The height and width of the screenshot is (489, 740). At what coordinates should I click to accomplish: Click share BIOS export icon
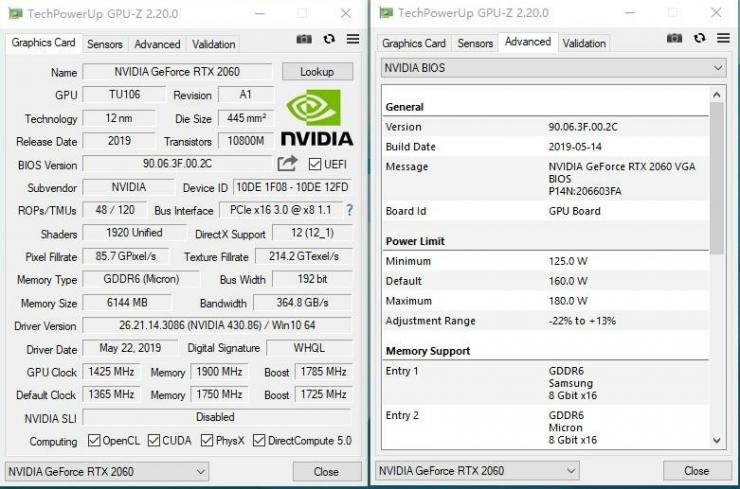point(287,163)
